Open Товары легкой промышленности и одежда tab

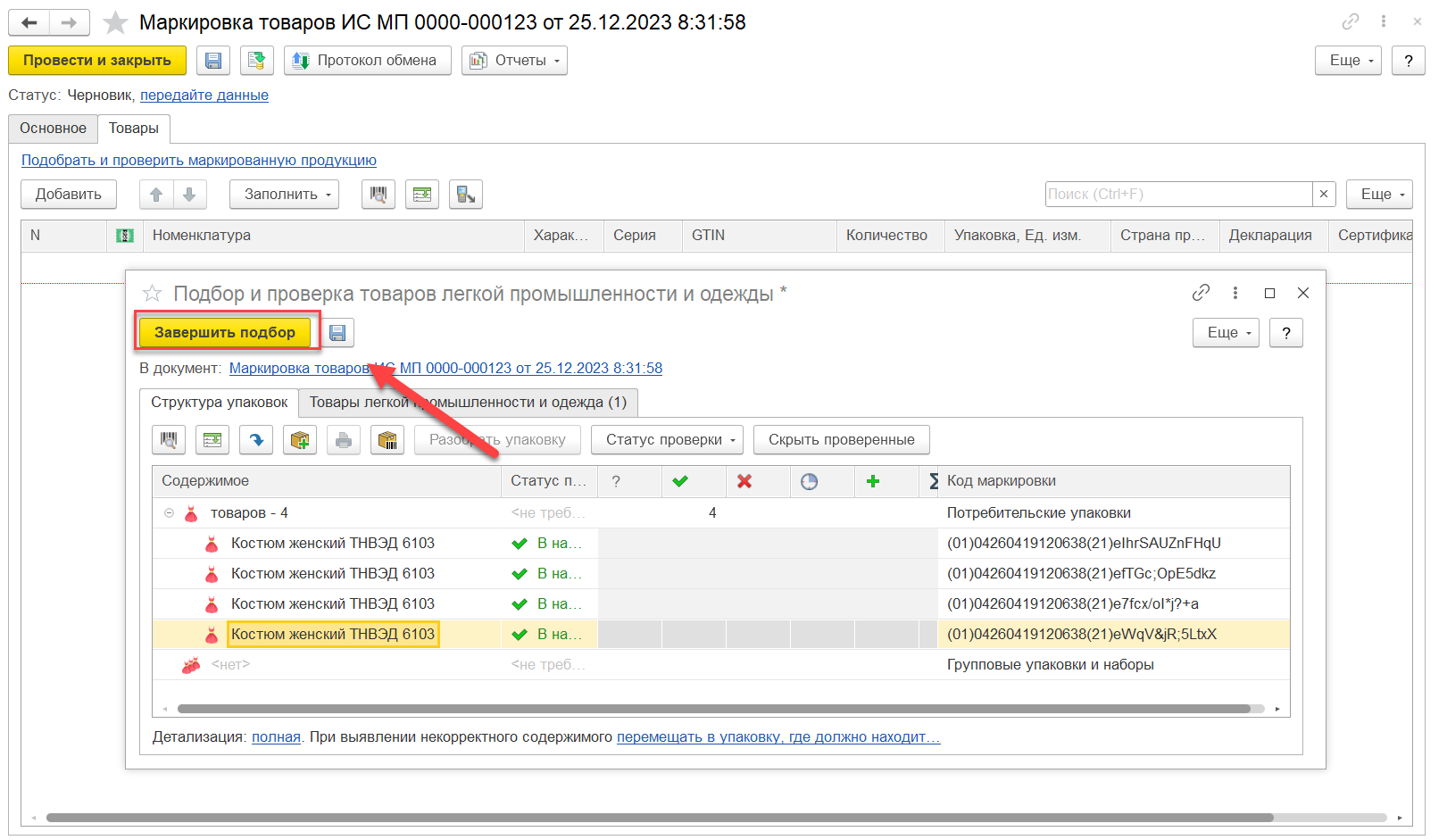click(469, 403)
